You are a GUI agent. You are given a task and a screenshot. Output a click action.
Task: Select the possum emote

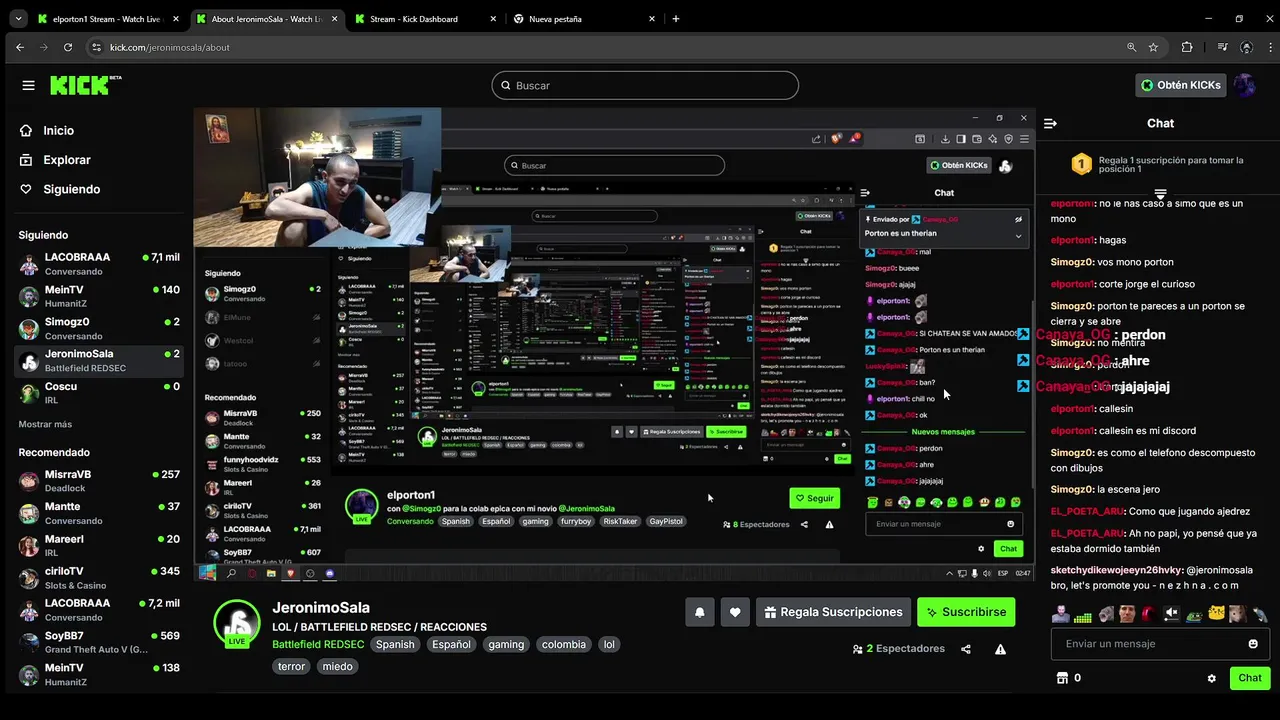click(1238, 613)
